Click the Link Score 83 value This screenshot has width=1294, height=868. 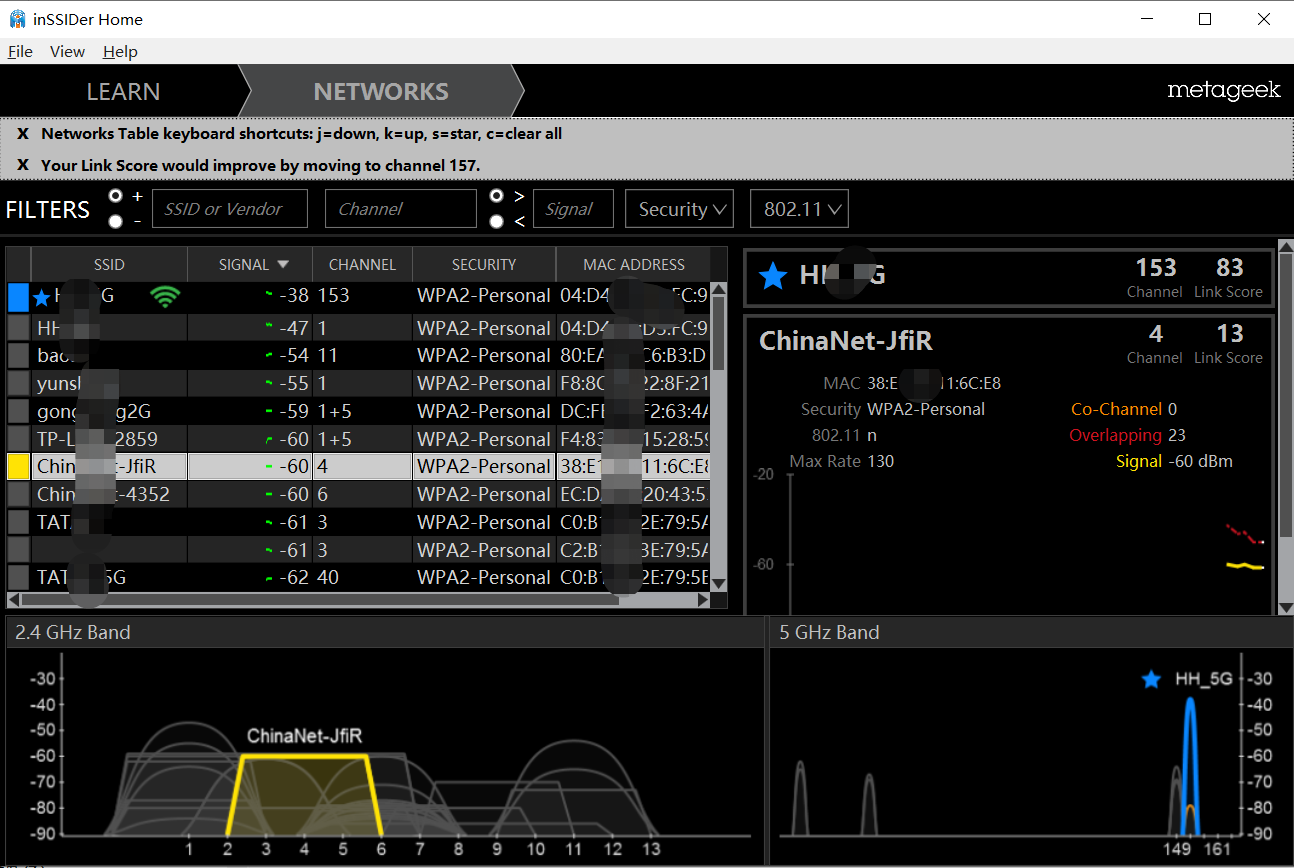coord(1229,268)
